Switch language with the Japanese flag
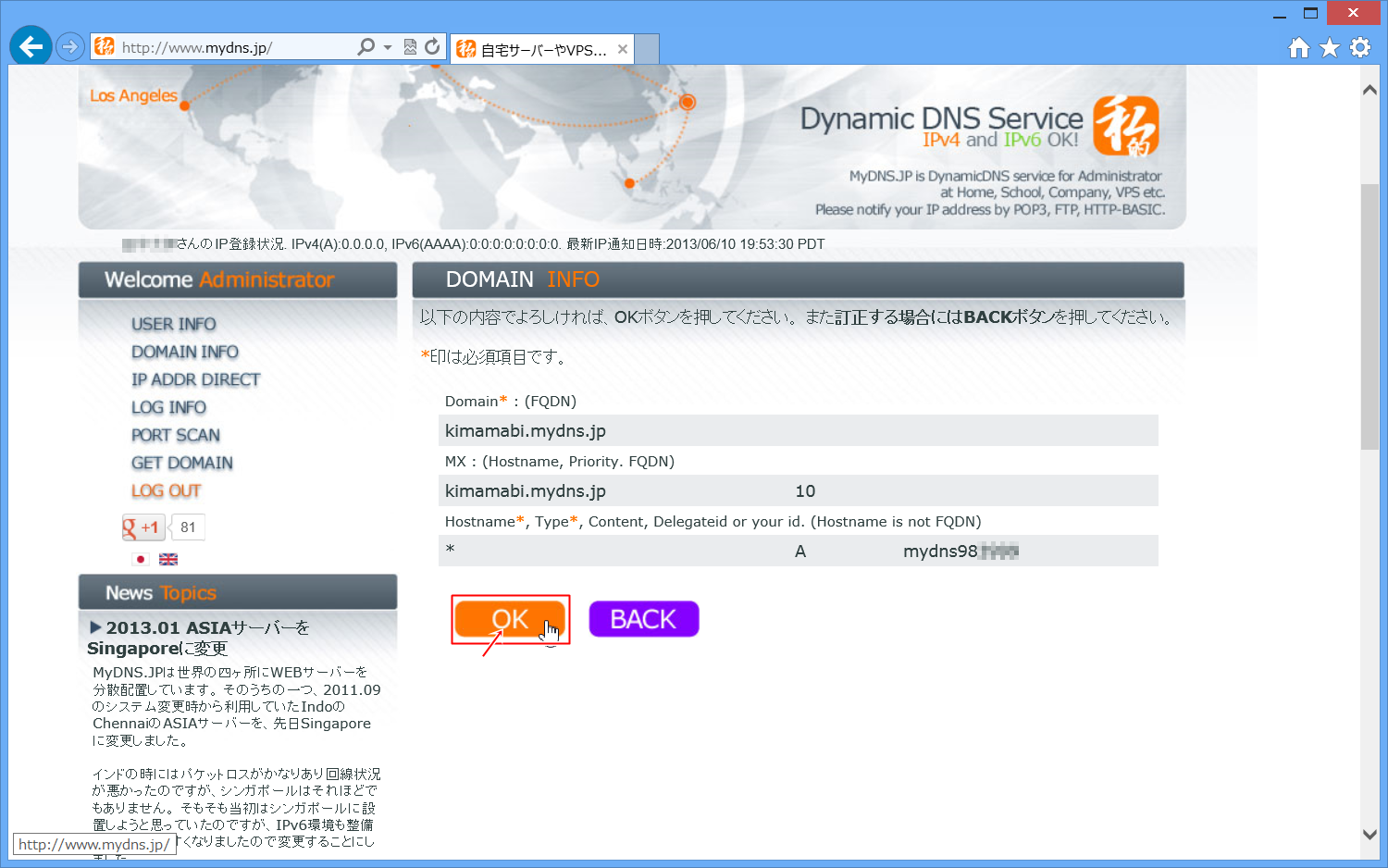Screen dimensions: 1388x868 (x=141, y=559)
